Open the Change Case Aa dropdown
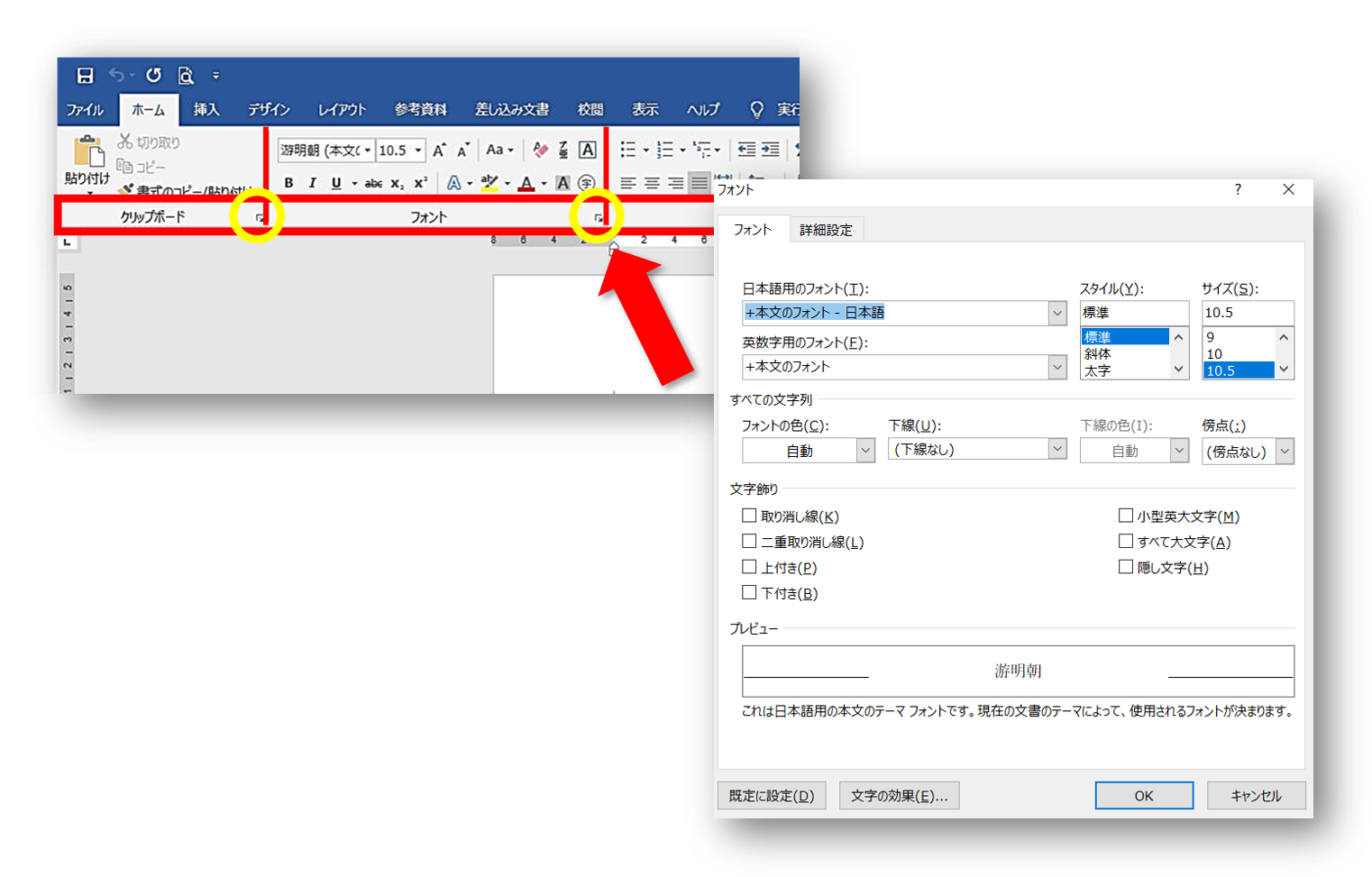Screen dimensions: 1372x877 pos(499,150)
